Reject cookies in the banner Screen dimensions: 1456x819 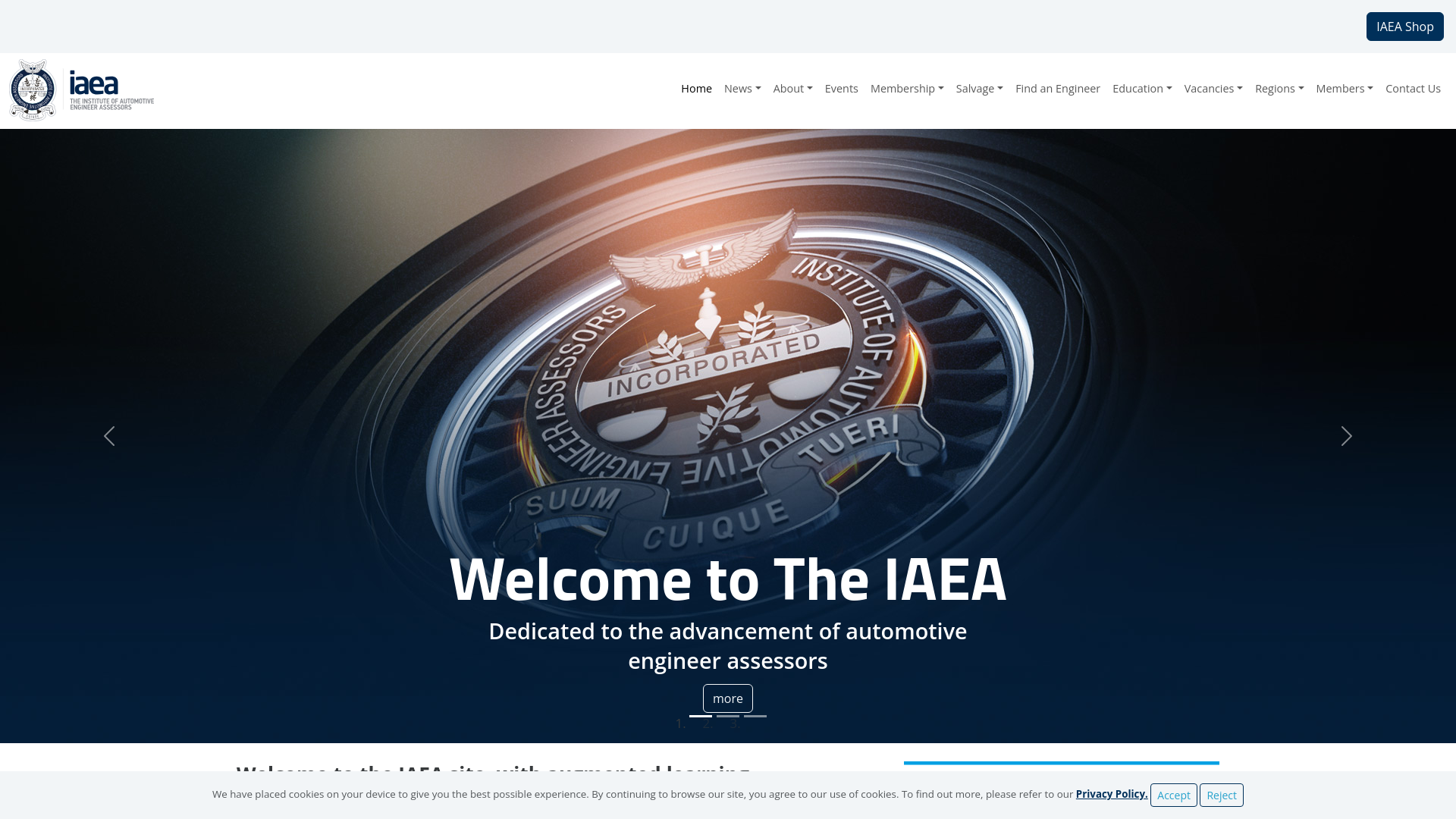[x=1221, y=795]
